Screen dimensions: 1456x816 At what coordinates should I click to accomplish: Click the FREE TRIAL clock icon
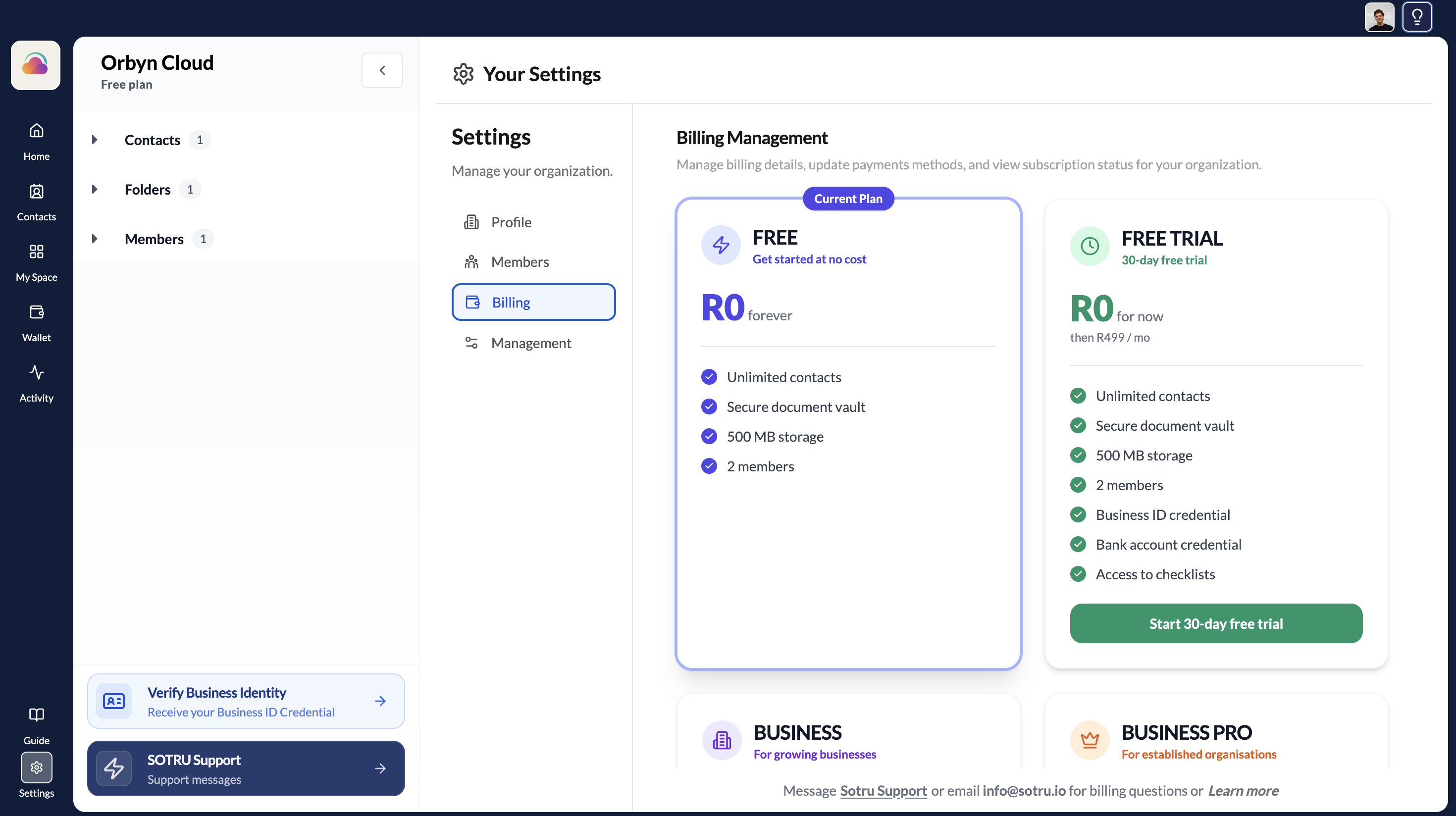pyautogui.click(x=1089, y=246)
